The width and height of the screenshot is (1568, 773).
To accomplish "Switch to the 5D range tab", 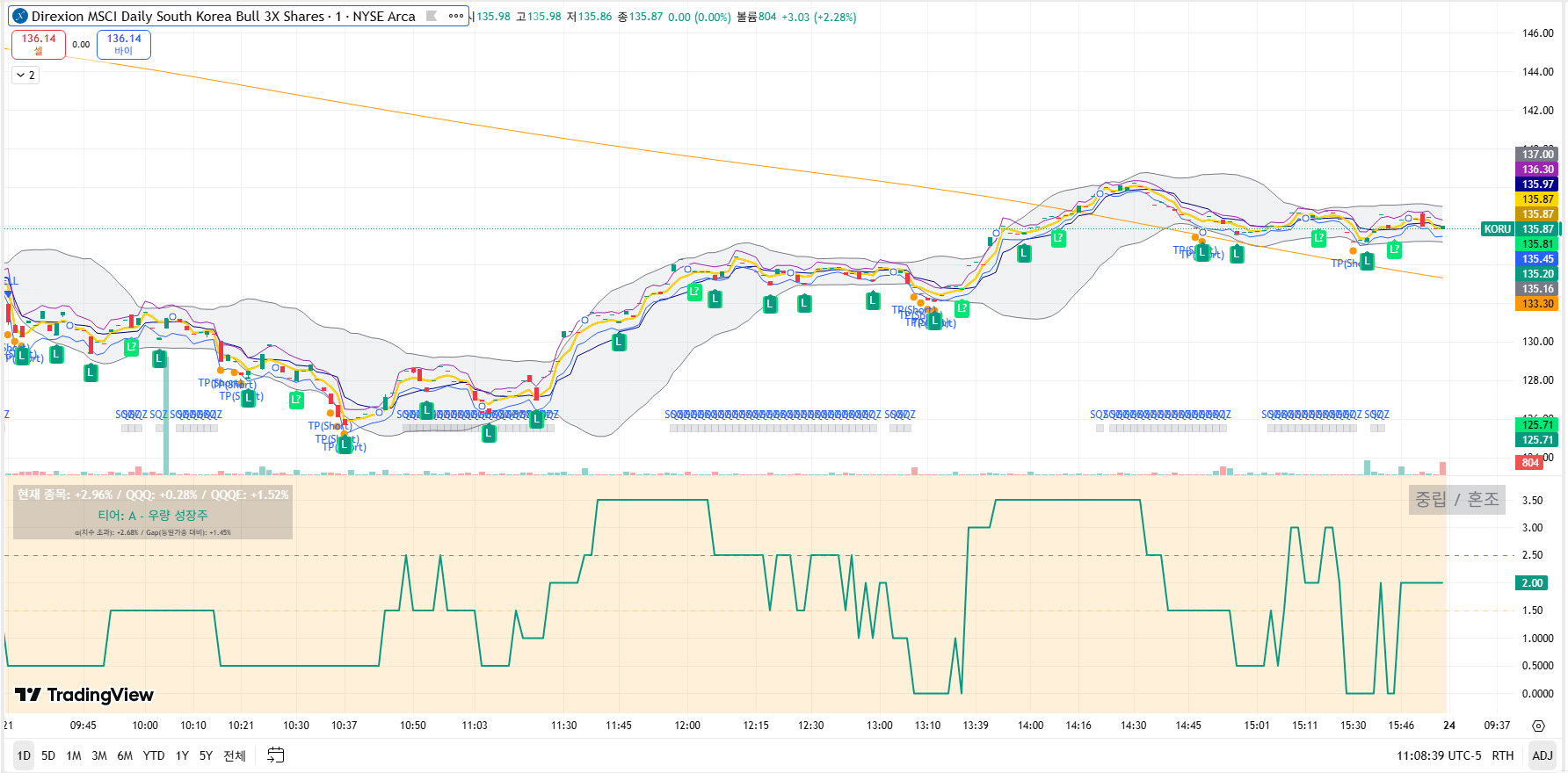I will [48, 755].
